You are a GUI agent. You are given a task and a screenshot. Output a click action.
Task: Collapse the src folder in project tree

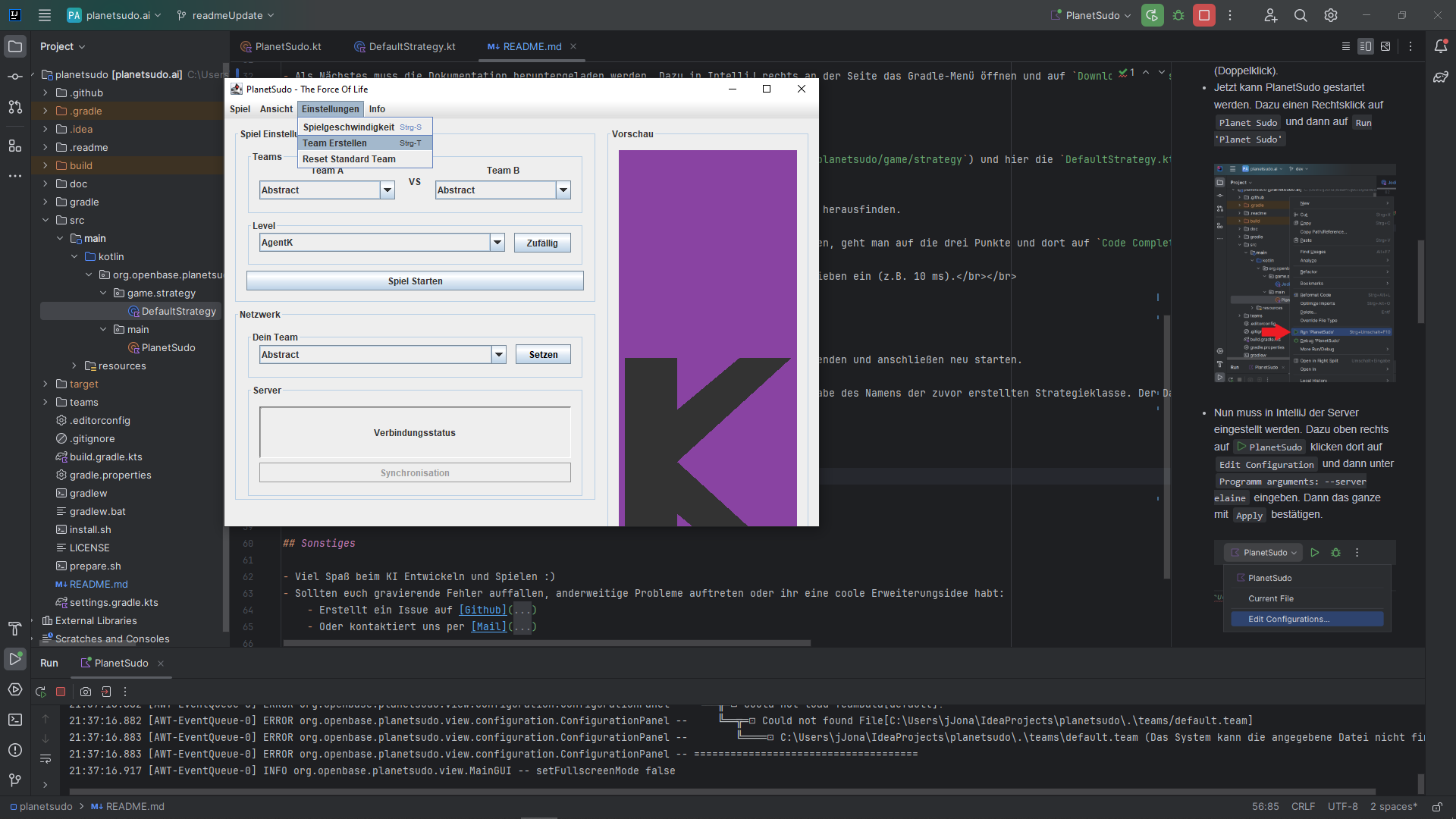[45, 221]
